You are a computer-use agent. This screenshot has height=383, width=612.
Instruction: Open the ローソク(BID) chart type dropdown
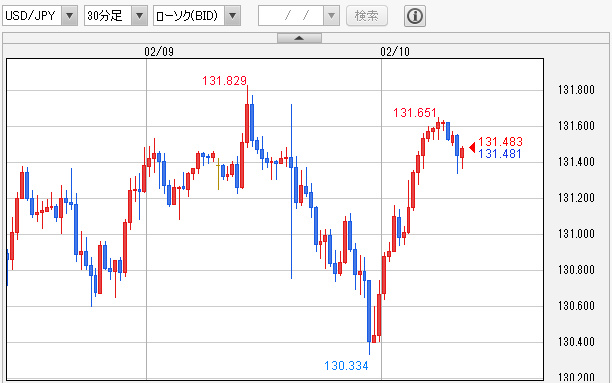coord(197,16)
